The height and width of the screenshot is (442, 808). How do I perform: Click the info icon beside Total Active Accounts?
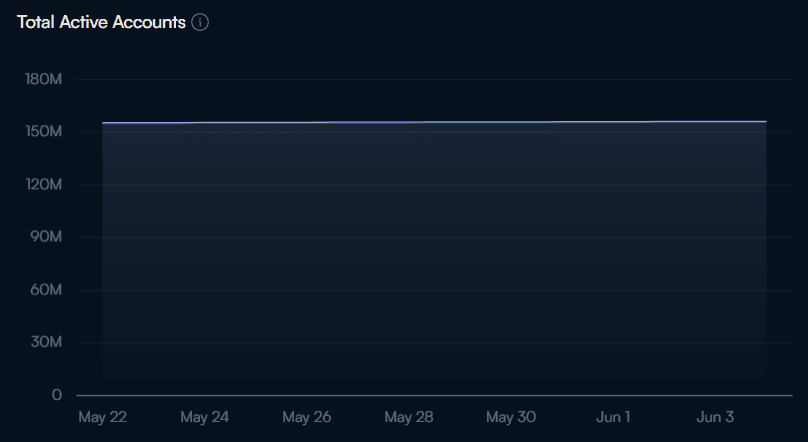pos(200,23)
